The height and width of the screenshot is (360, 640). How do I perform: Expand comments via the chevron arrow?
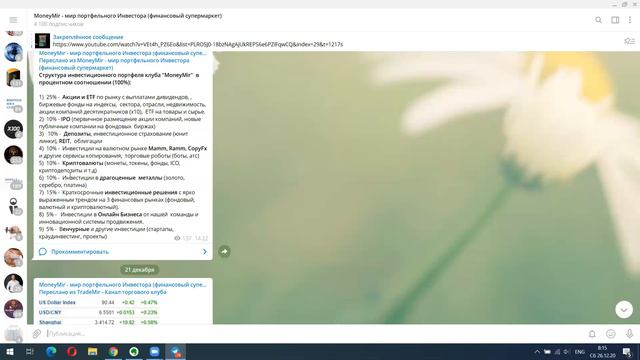pyautogui.click(x=205, y=251)
